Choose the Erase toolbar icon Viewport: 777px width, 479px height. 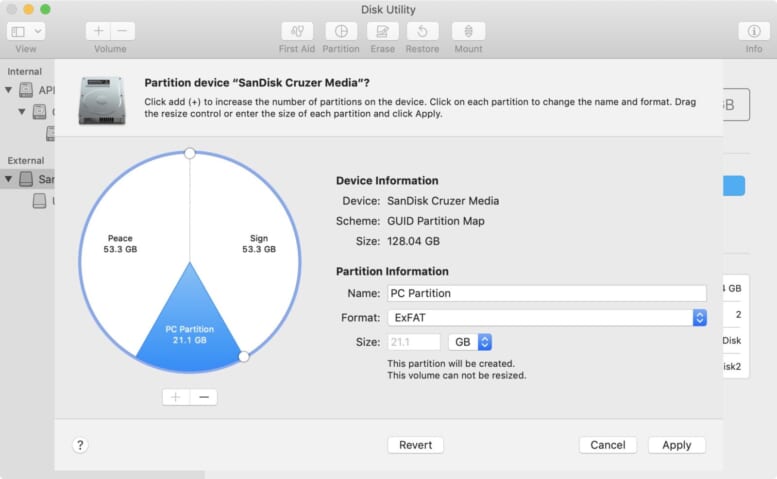(x=383, y=31)
